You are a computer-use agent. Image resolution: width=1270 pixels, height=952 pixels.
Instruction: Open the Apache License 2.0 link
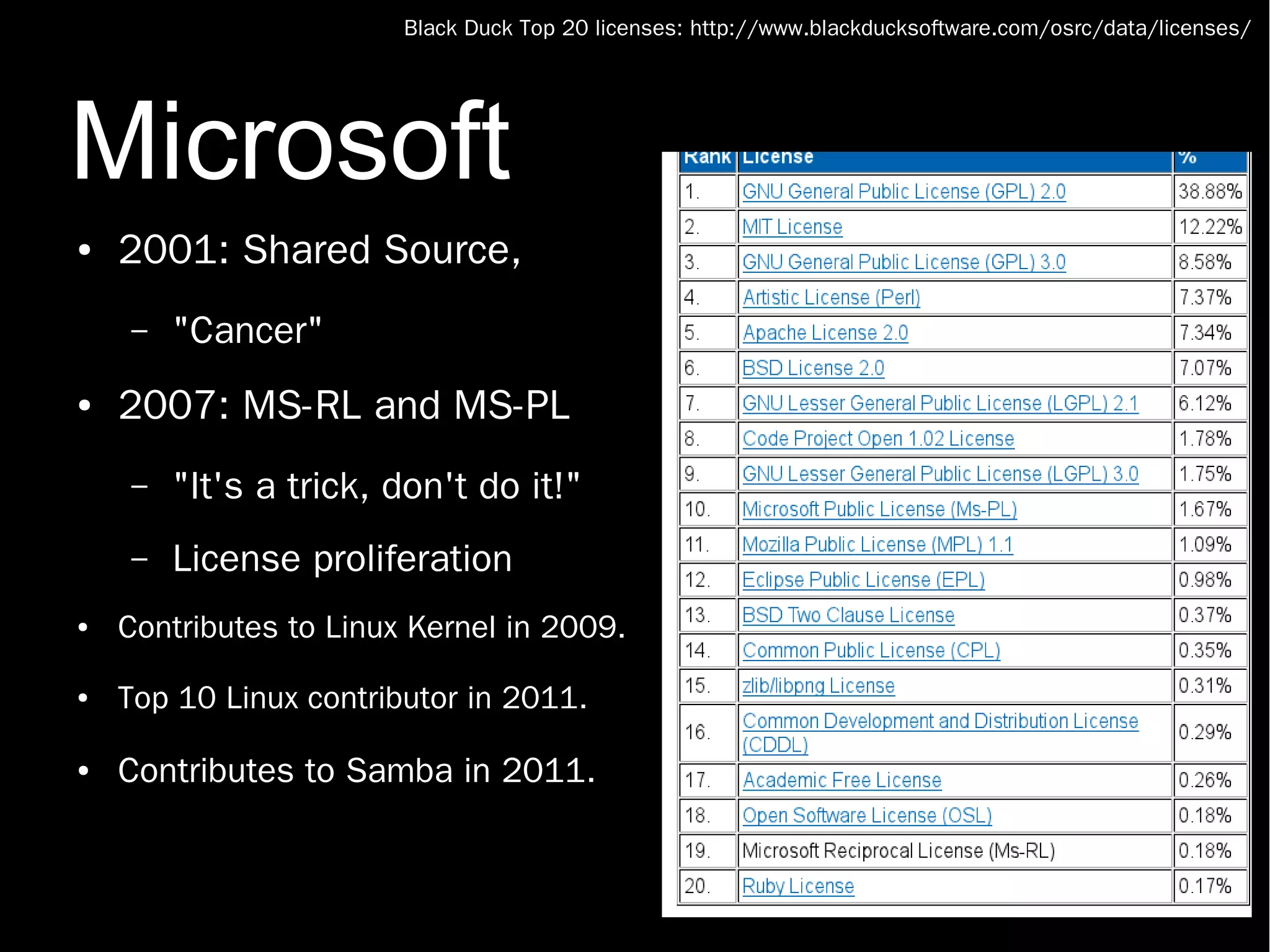click(x=825, y=333)
